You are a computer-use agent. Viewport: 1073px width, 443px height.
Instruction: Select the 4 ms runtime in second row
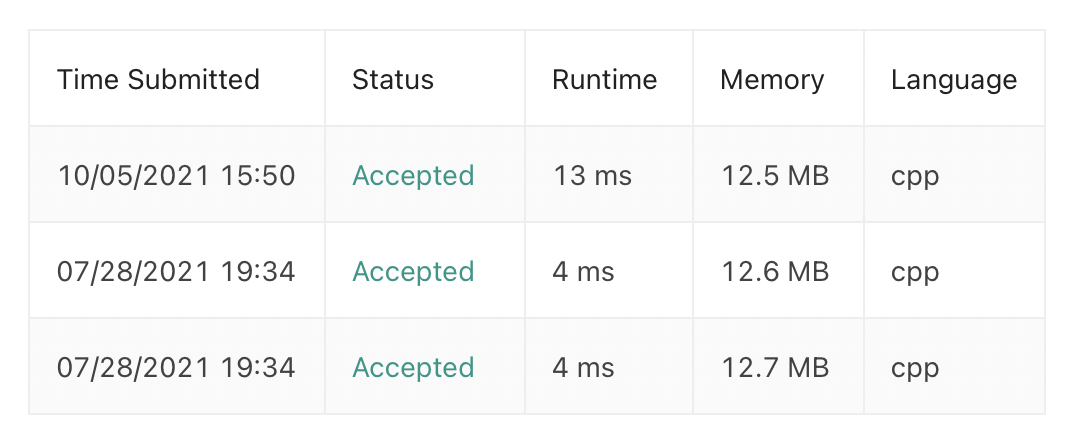coord(583,272)
